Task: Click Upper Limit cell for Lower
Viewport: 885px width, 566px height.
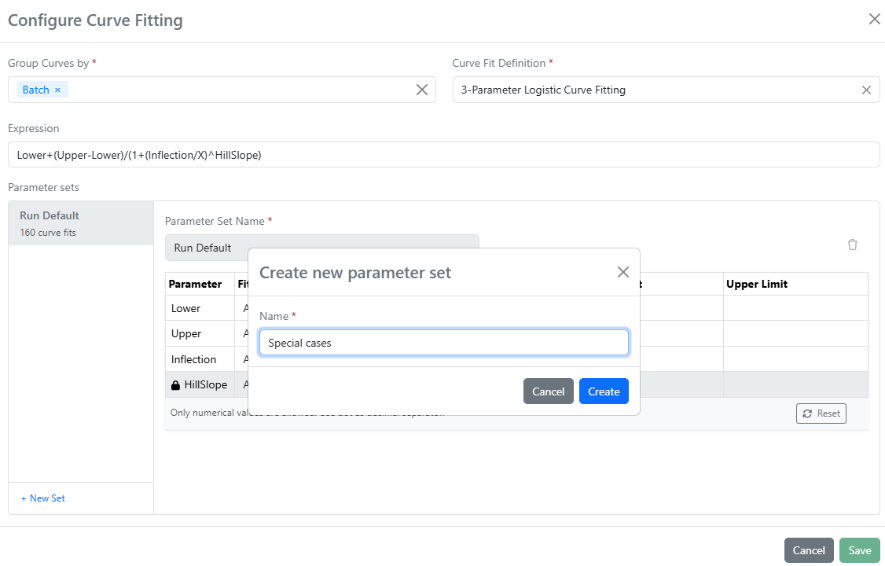Action: click(x=795, y=308)
